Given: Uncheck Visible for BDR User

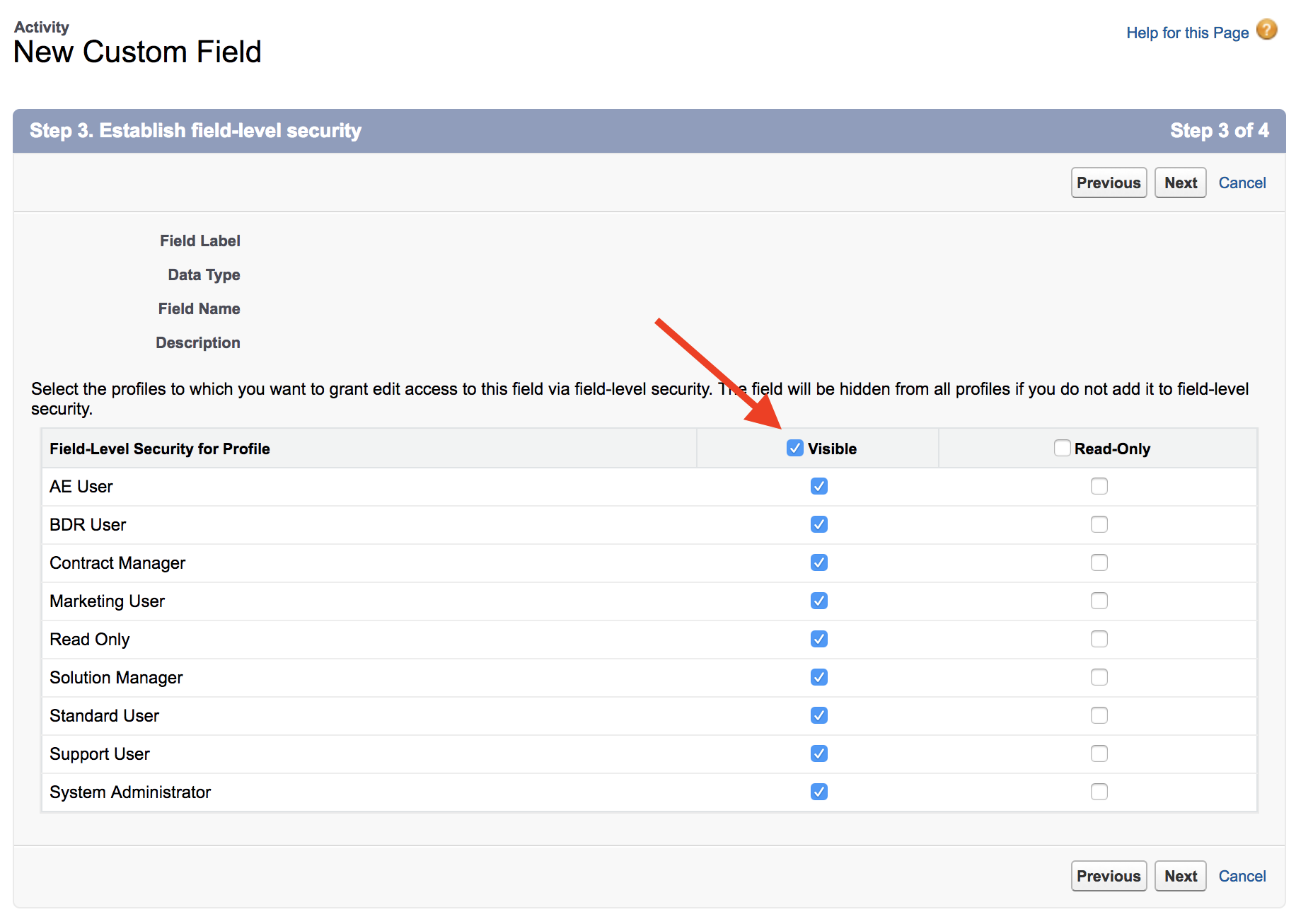Looking at the screenshot, I should pyautogui.click(x=819, y=524).
